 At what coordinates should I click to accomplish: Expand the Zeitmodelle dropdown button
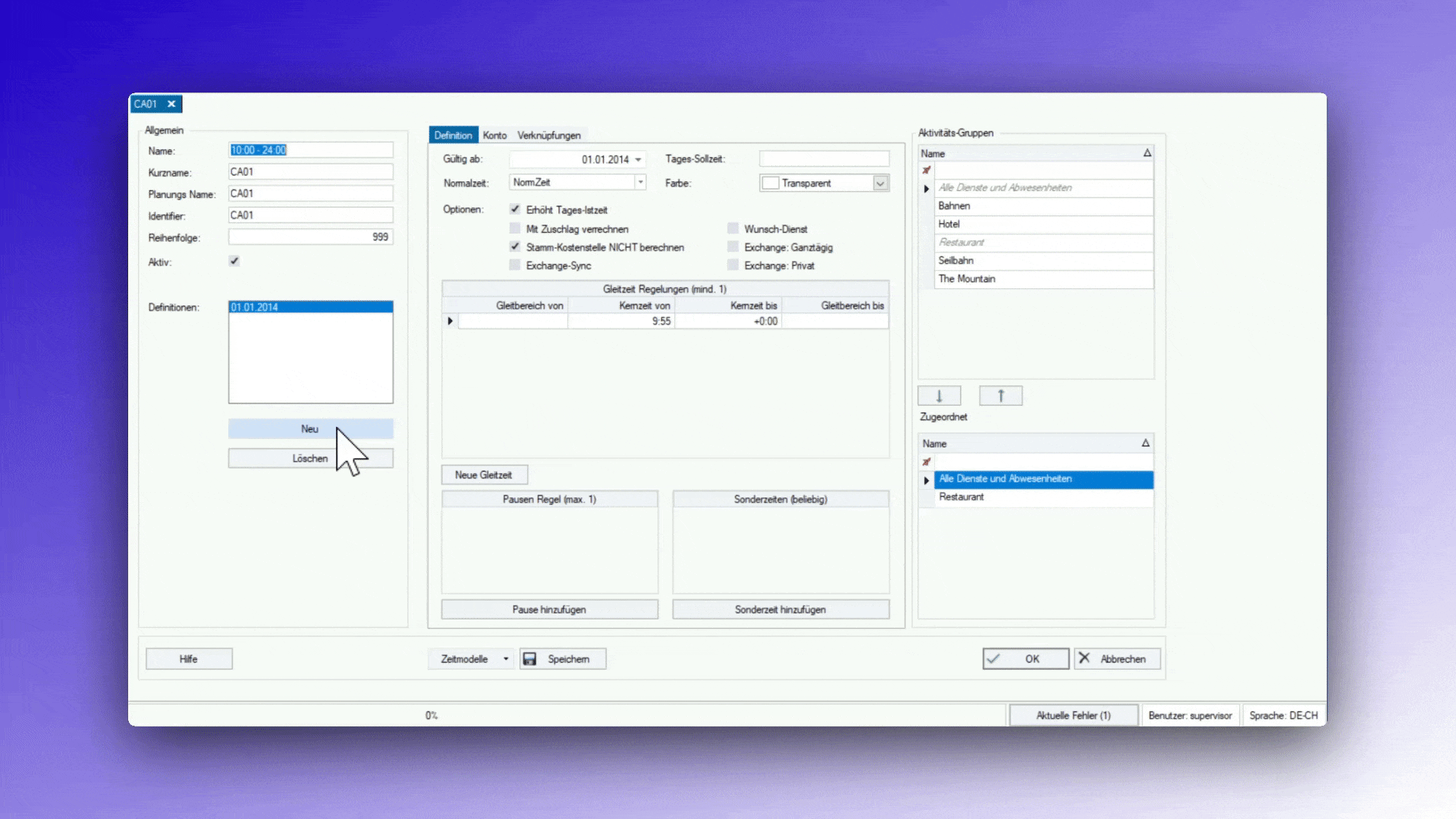[506, 659]
